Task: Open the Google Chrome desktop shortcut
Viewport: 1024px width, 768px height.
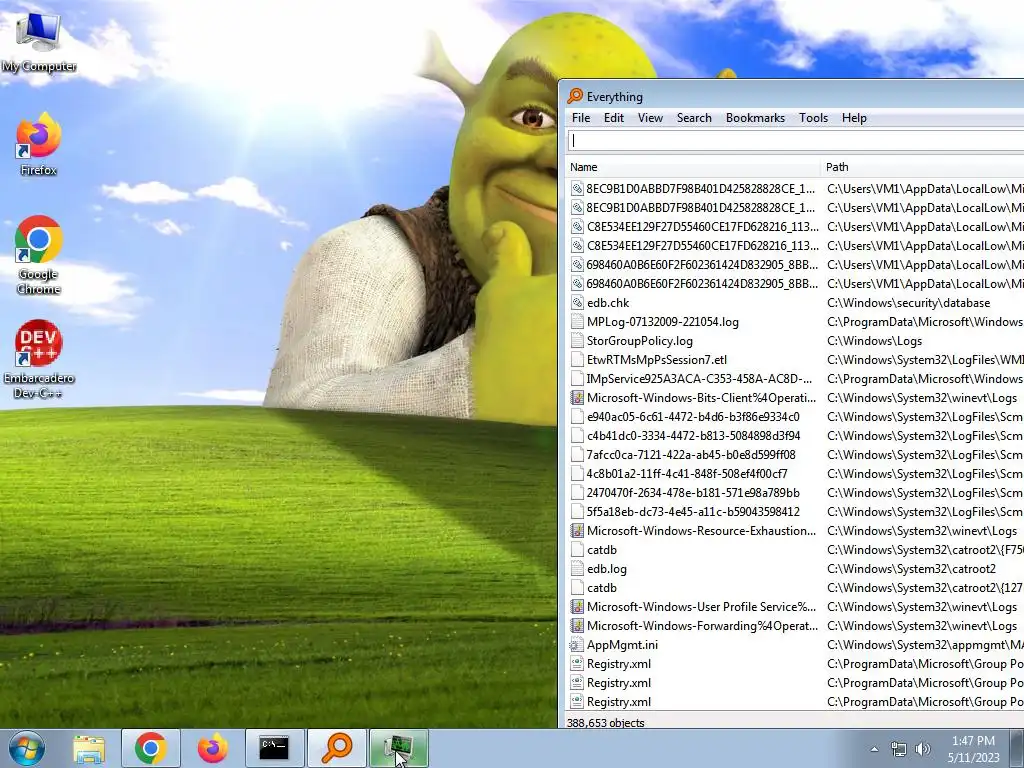Action: pos(39,255)
